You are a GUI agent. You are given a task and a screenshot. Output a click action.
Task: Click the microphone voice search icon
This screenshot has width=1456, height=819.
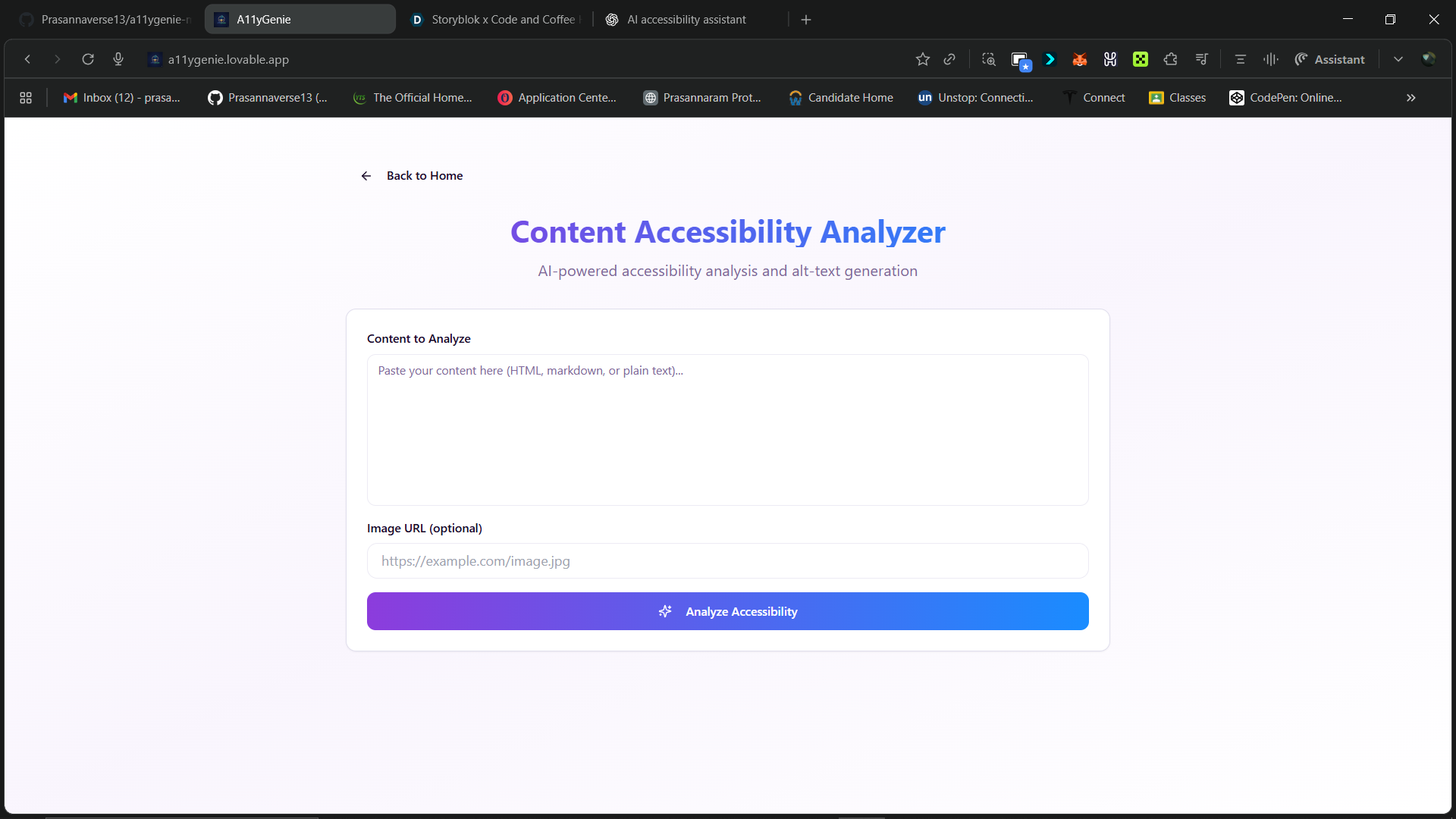[x=118, y=59]
